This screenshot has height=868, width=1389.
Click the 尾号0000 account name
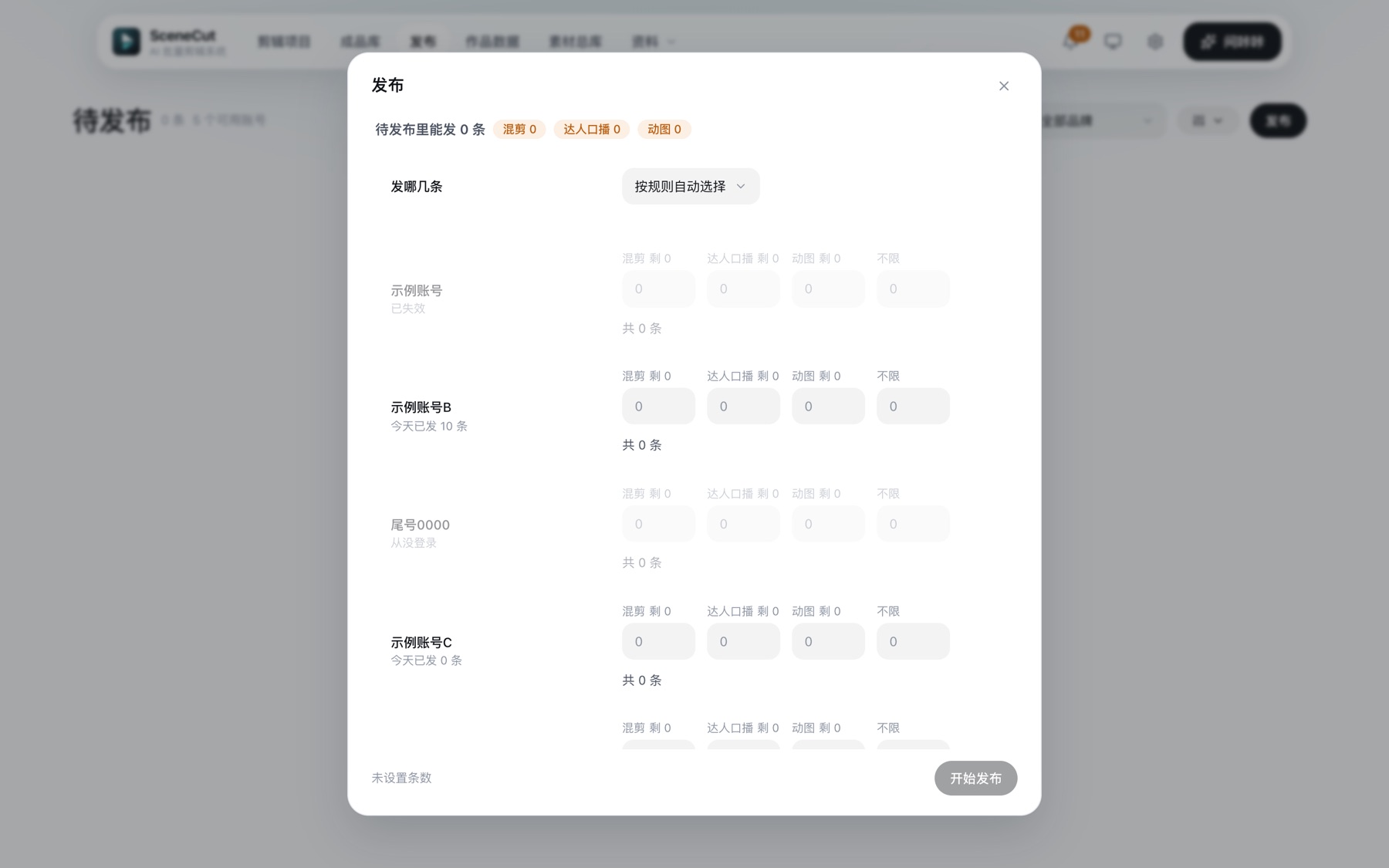coord(420,525)
